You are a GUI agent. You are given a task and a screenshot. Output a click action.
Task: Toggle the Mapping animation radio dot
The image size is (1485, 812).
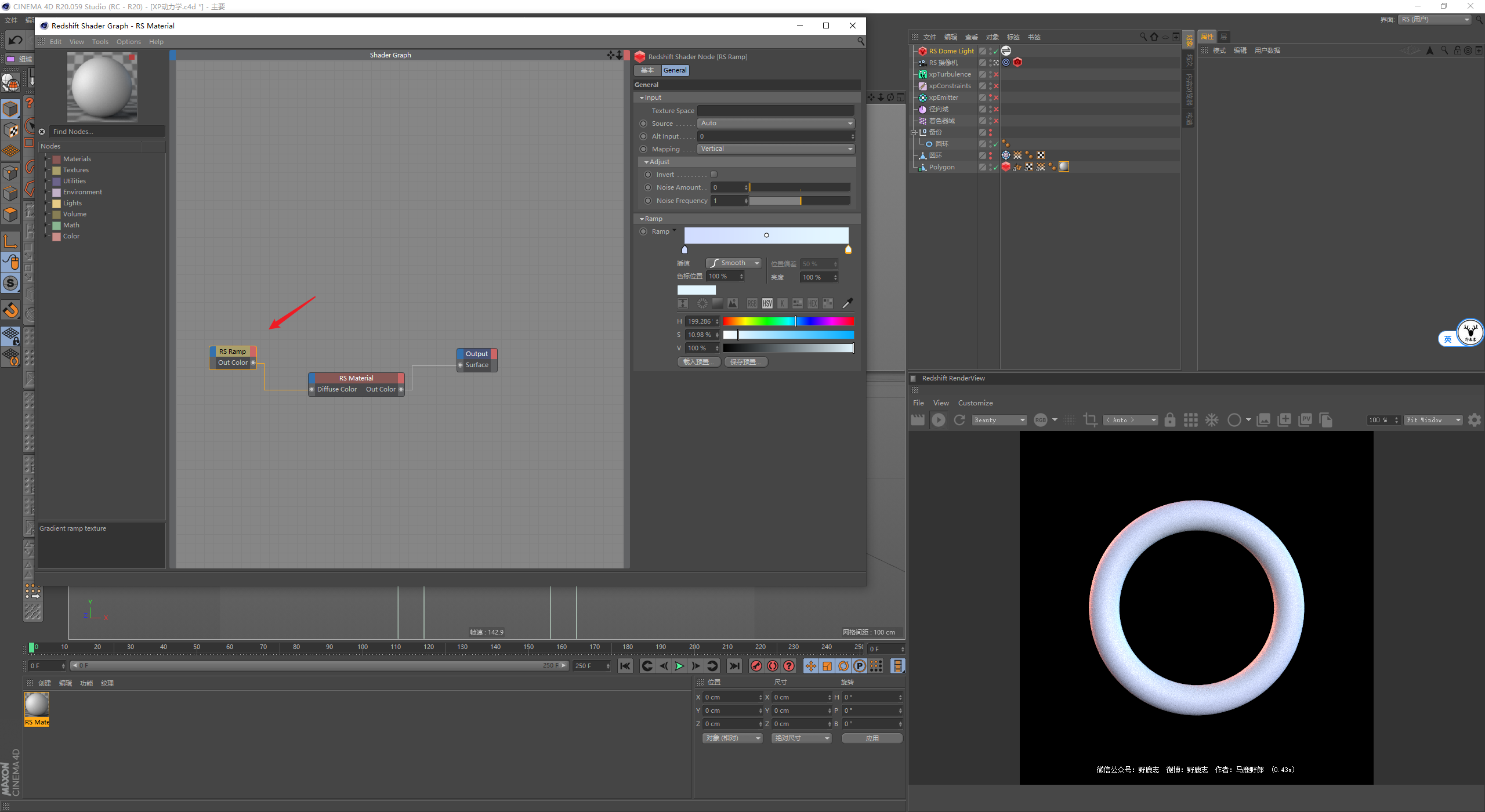643,149
